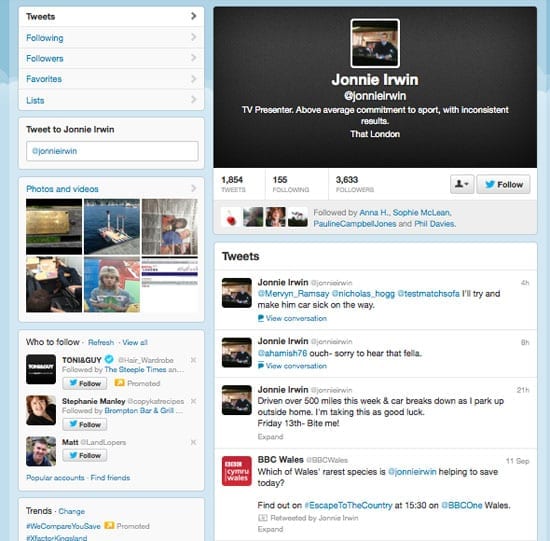Dismiss the Stephanie Manley follow suggestion
Viewport: 550px width, 541px height.
(193, 401)
